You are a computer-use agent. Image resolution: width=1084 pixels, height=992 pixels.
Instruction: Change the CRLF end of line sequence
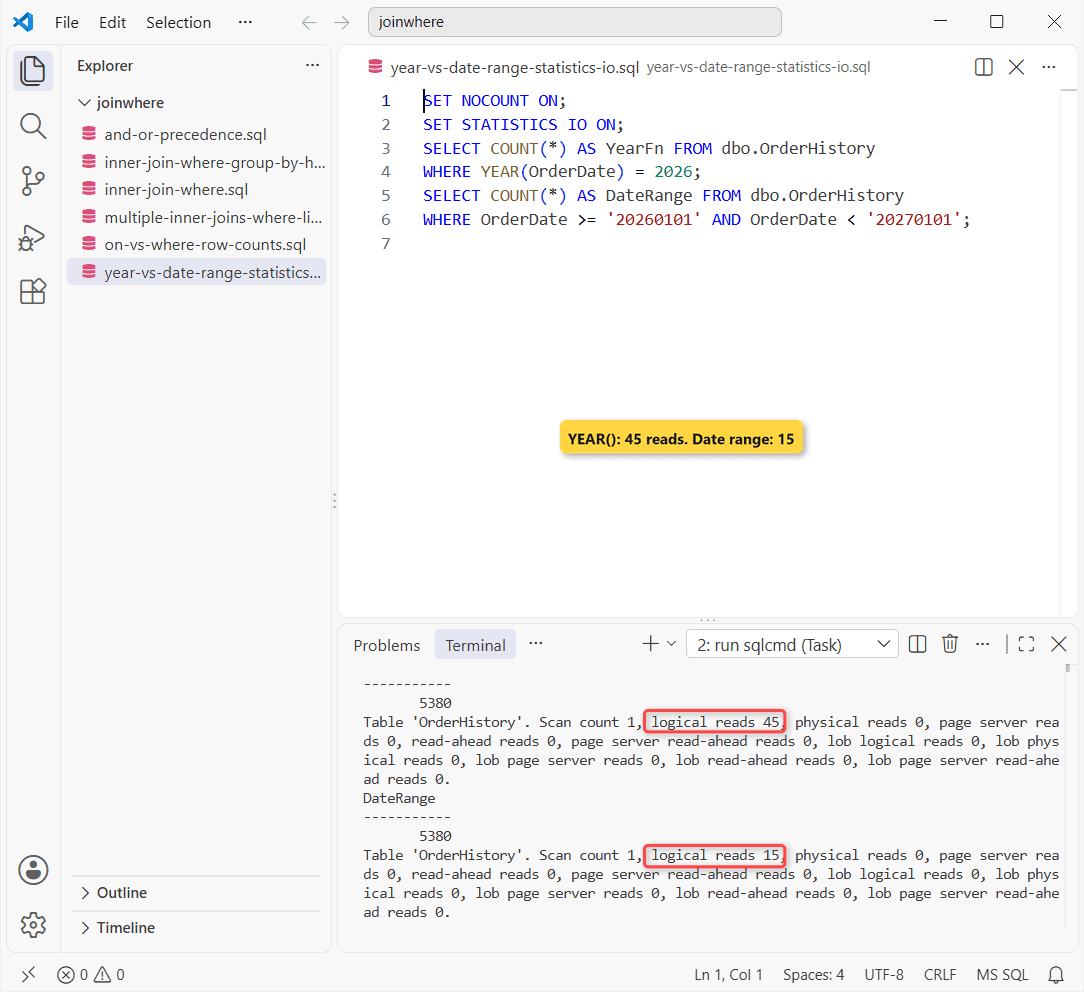[x=940, y=975]
